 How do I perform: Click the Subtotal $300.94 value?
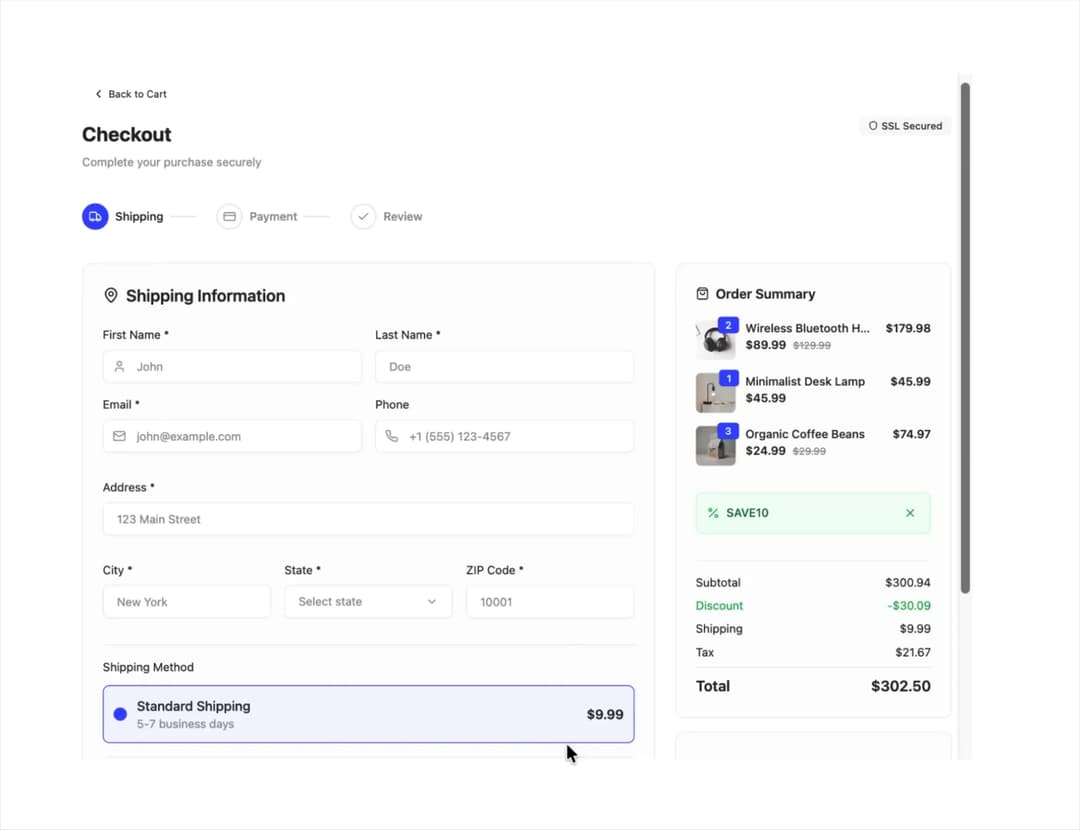pos(908,583)
